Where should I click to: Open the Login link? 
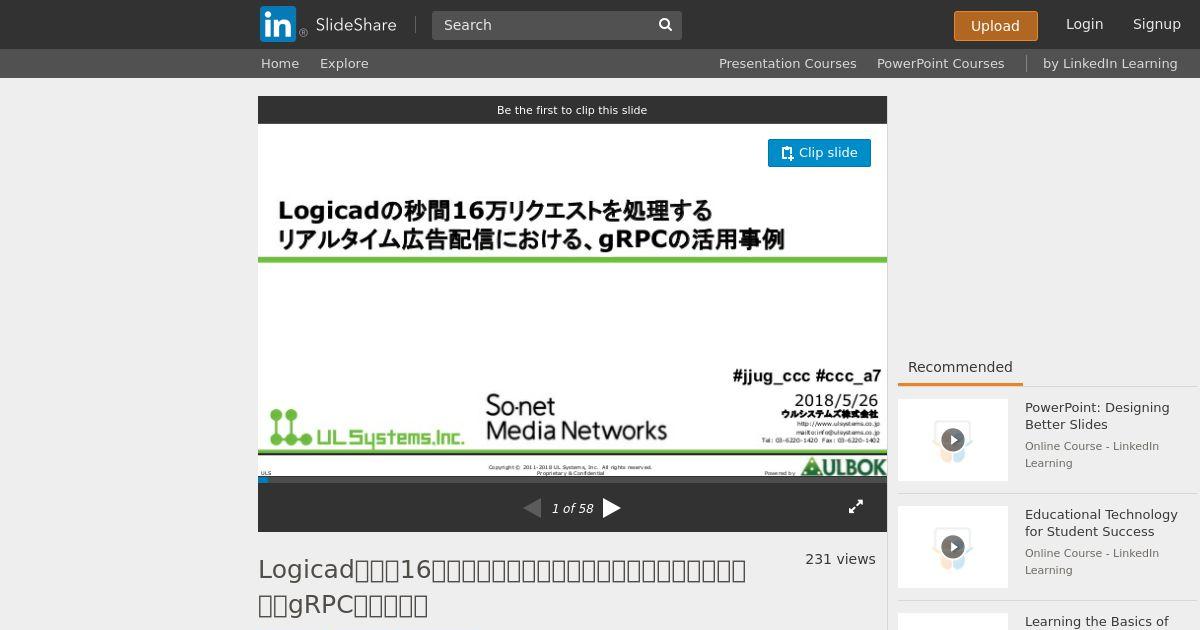click(1084, 24)
